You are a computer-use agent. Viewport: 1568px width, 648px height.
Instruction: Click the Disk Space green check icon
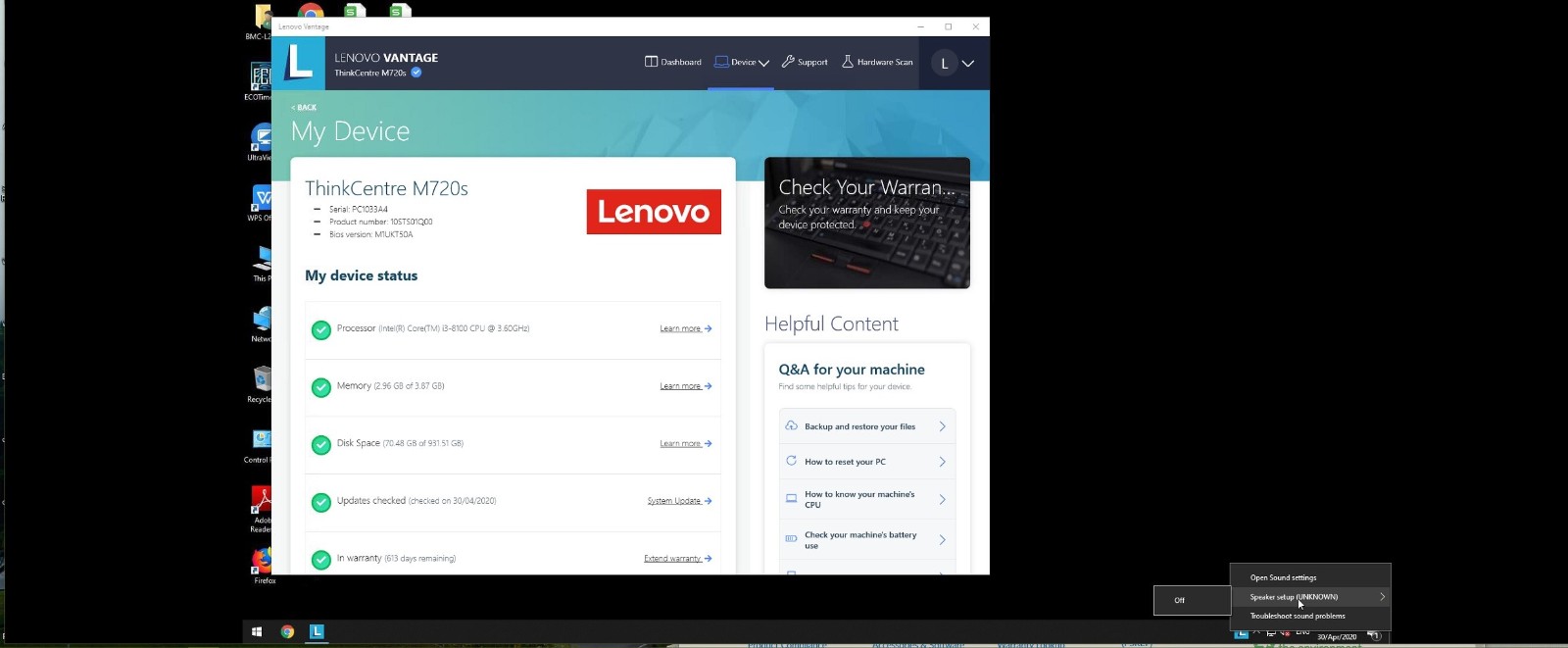coord(320,445)
